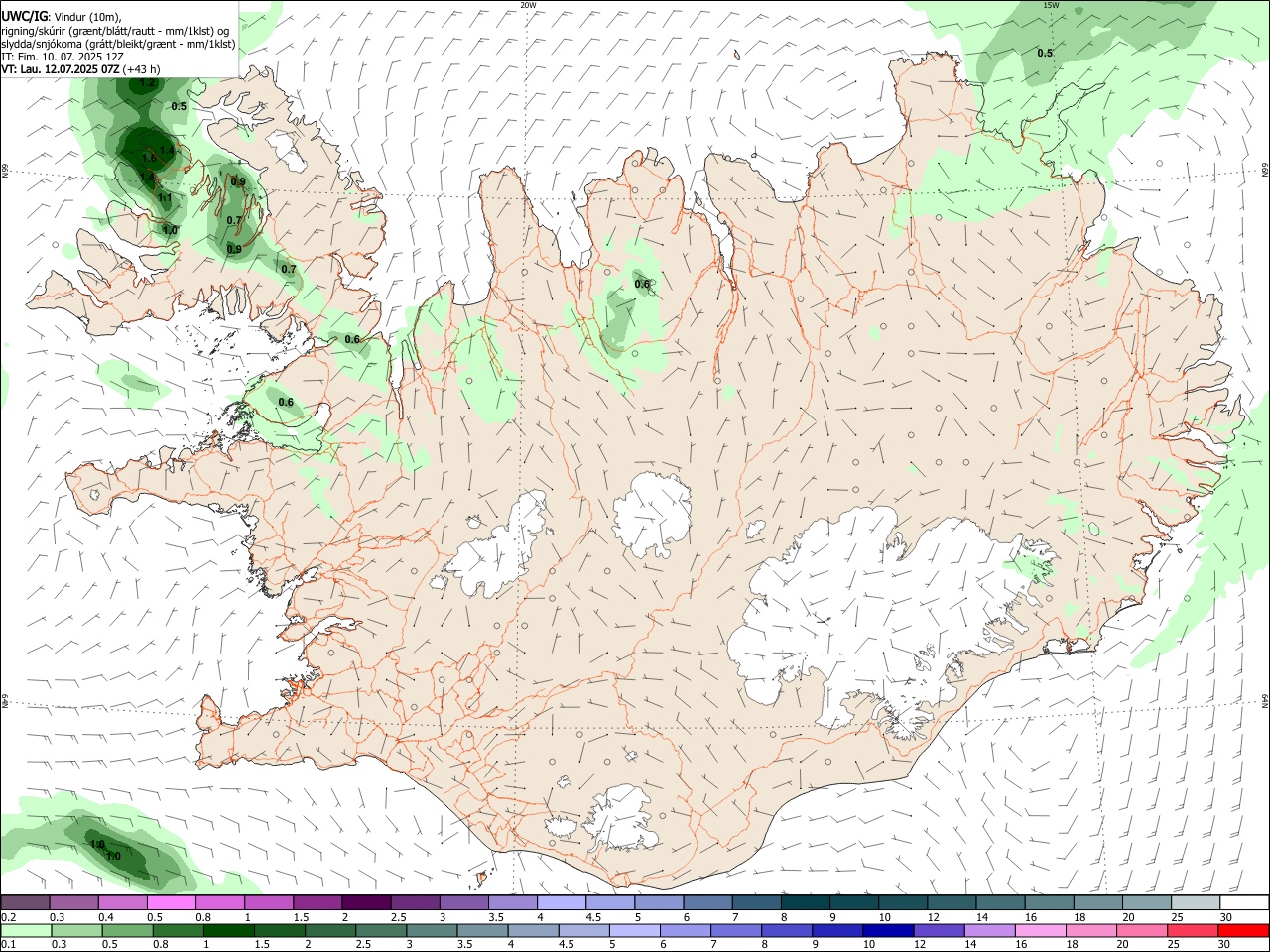Image resolution: width=1270 pixels, height=952 pixels.
Task: Pick the bright magenta 0.5 swatch in snow scale
Action: coord(172,902)
